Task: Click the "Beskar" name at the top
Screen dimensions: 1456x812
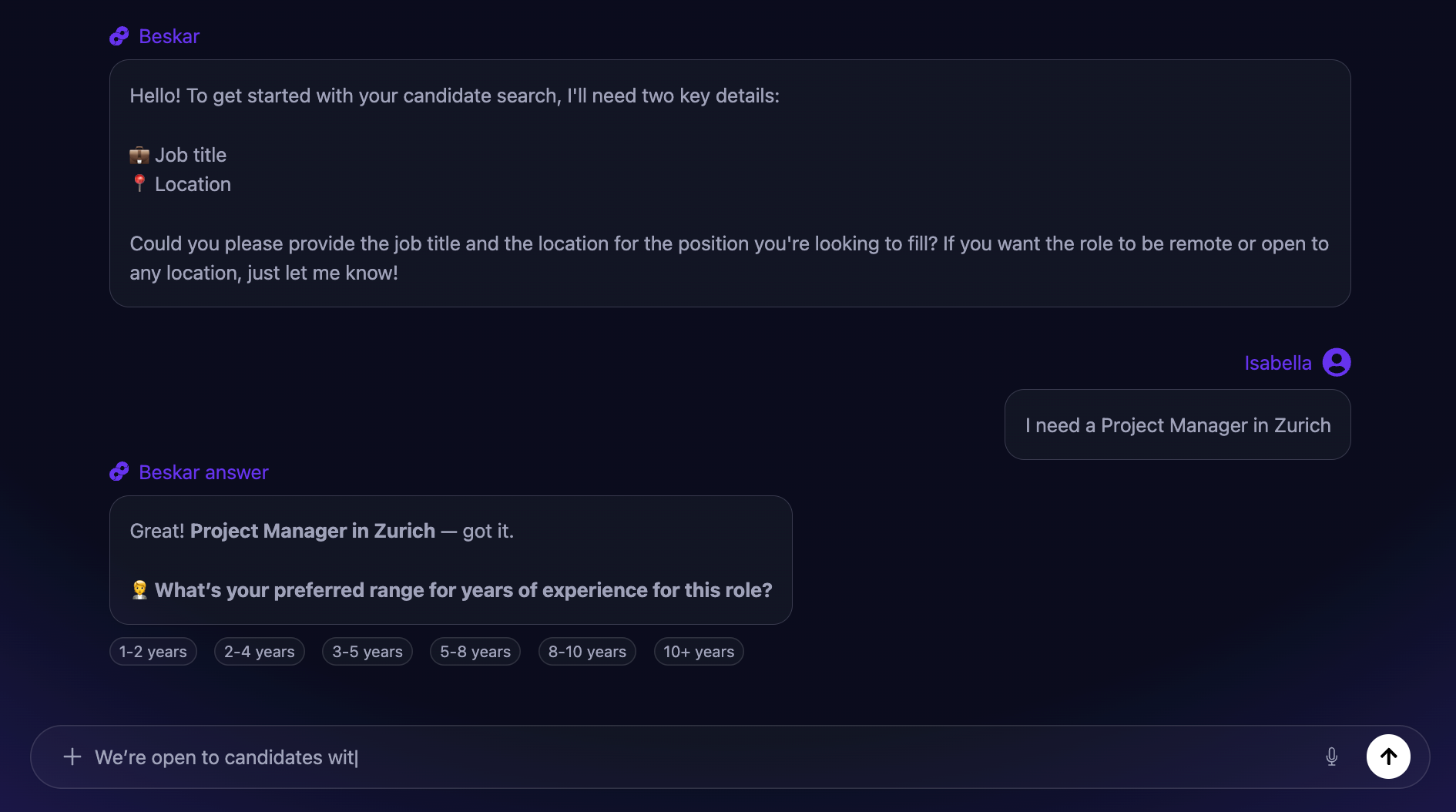Action: (x=169, y=36)
